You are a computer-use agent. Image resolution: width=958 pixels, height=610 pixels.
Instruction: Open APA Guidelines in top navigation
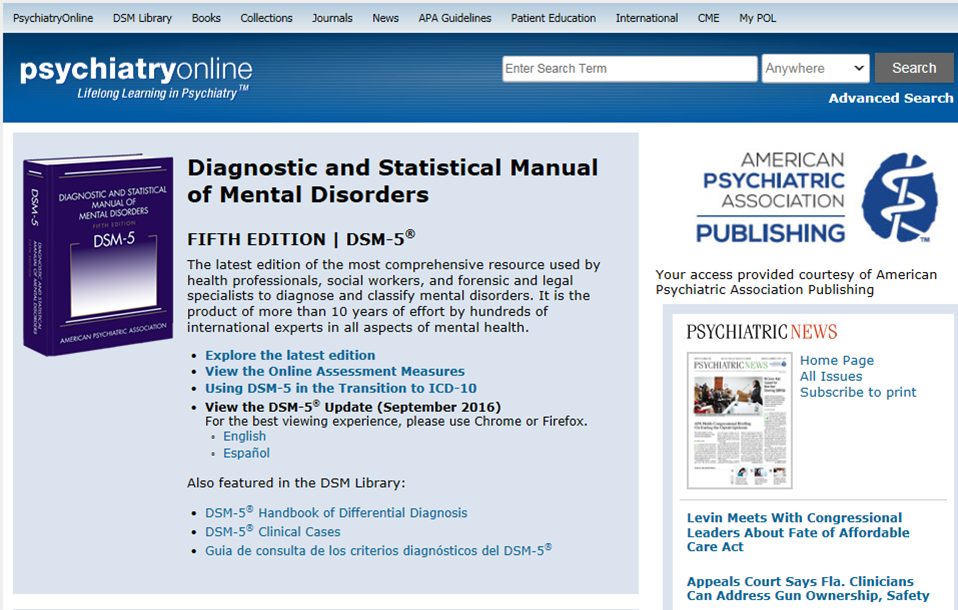(455, 18)
